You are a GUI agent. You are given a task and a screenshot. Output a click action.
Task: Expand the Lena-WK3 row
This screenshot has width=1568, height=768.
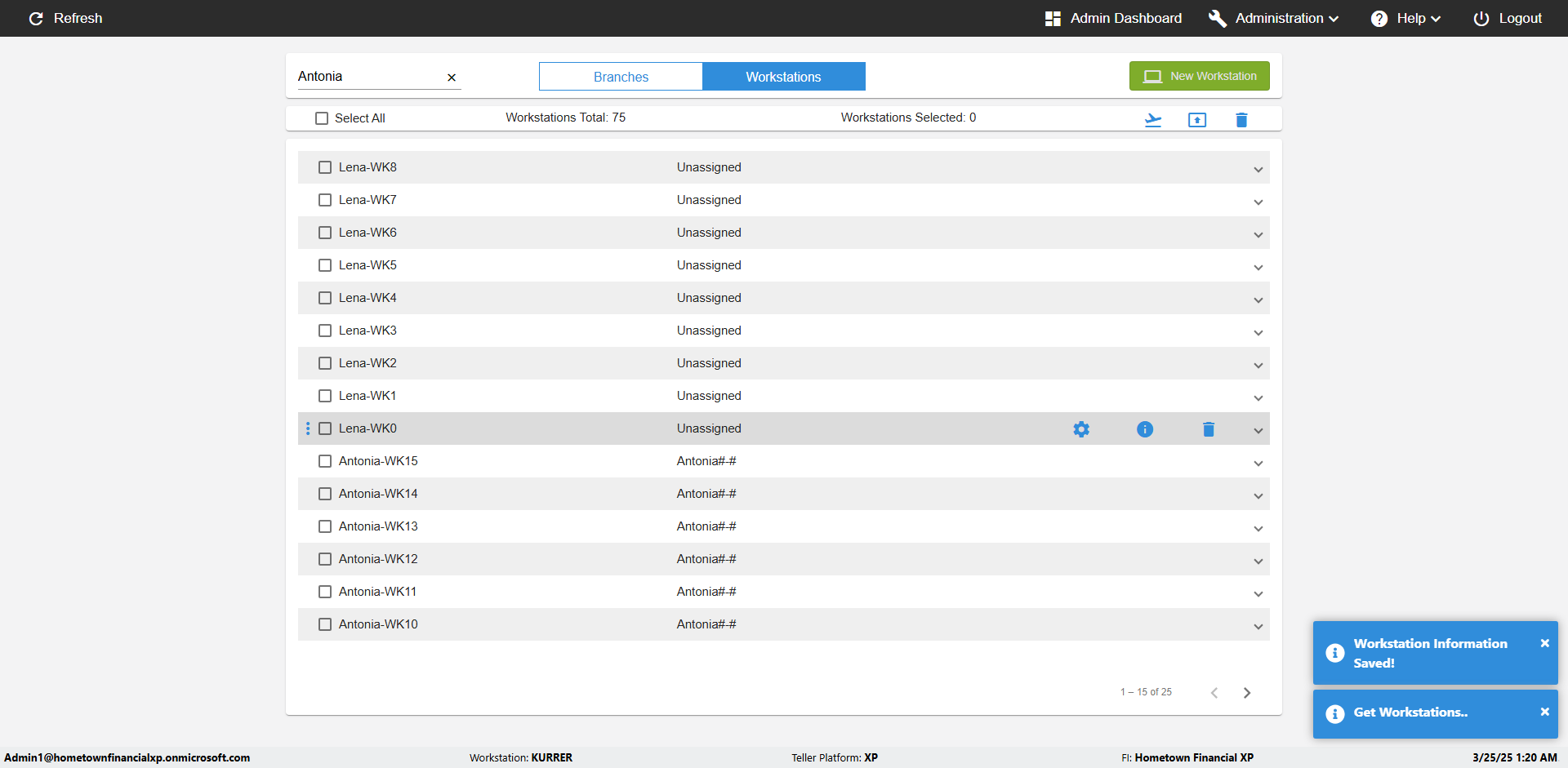1258,333
